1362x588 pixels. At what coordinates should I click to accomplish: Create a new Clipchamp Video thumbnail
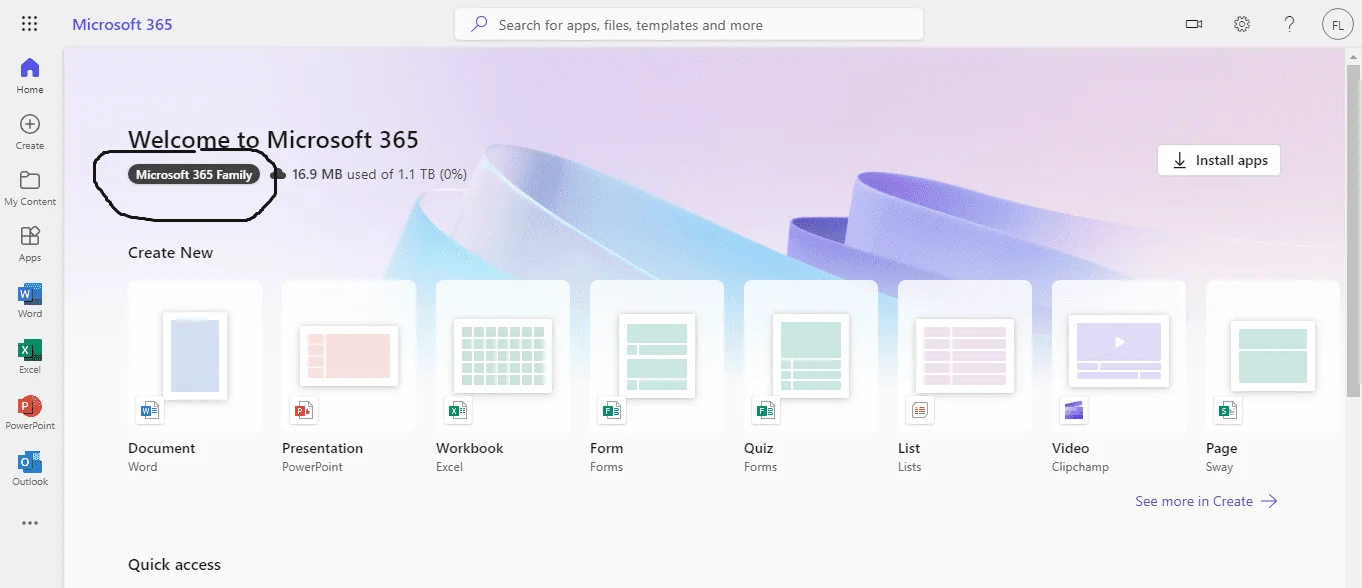[x=1119, y=356]
